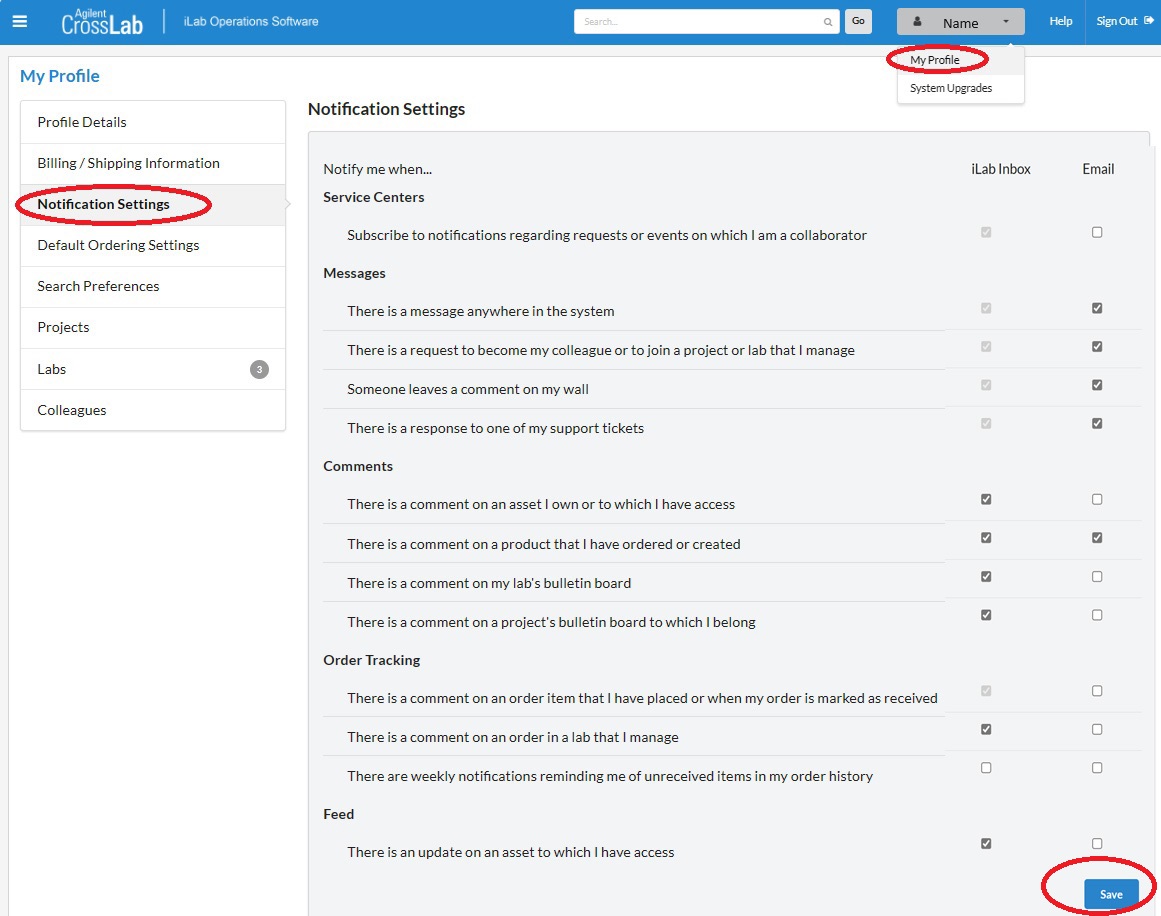This screenshot has height=916, width=1161.
Task: Click the Sign Out arrow icon
Action: point(1149,21)
